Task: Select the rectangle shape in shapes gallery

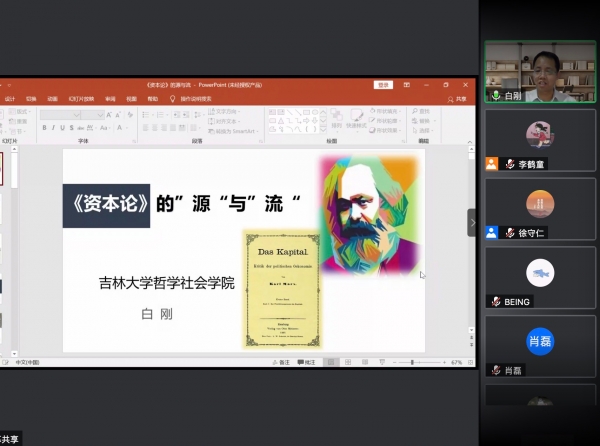Action: click(306, 112)
